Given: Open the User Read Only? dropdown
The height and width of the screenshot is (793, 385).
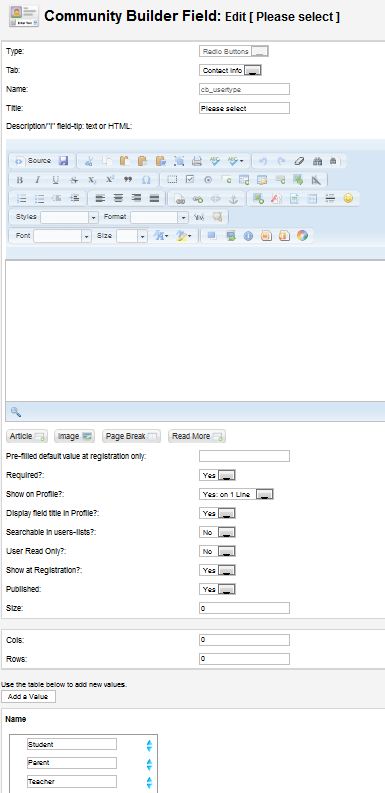Looking at the screenshot, I should coord(218,551).
